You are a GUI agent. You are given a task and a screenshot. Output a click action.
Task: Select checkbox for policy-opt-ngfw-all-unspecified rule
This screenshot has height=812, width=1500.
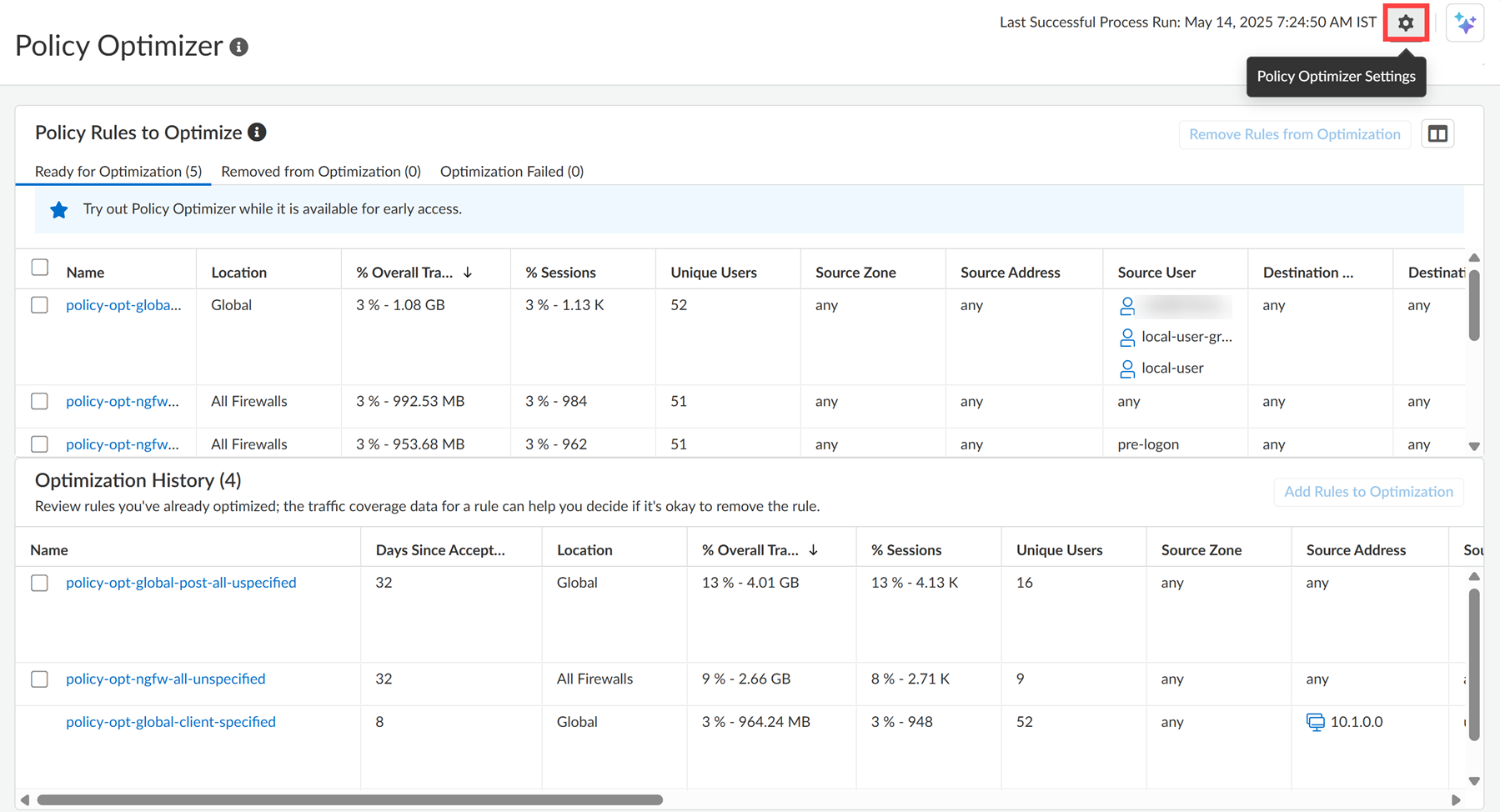coord(39,679)
